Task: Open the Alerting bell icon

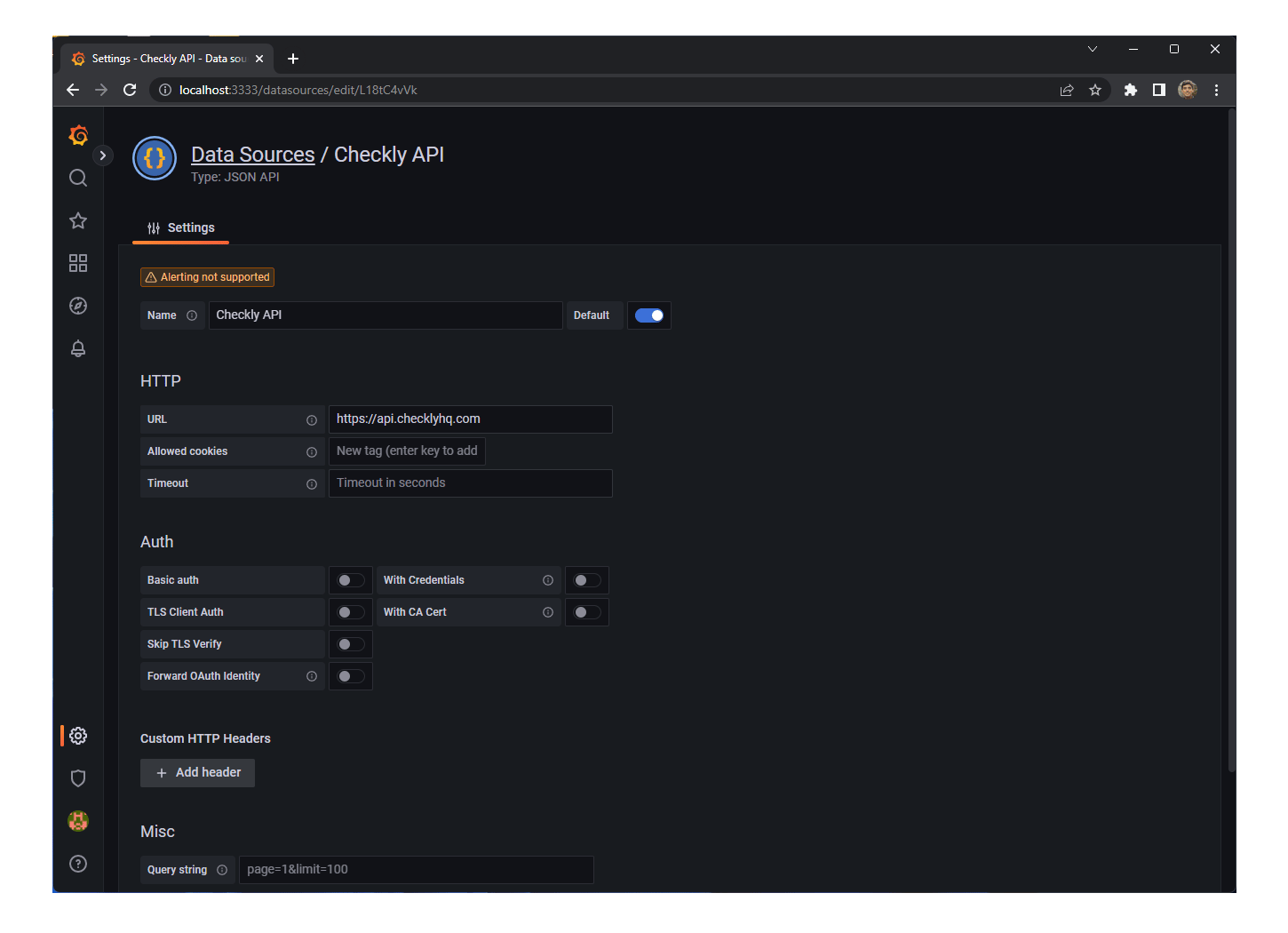Action: (78, 348)
